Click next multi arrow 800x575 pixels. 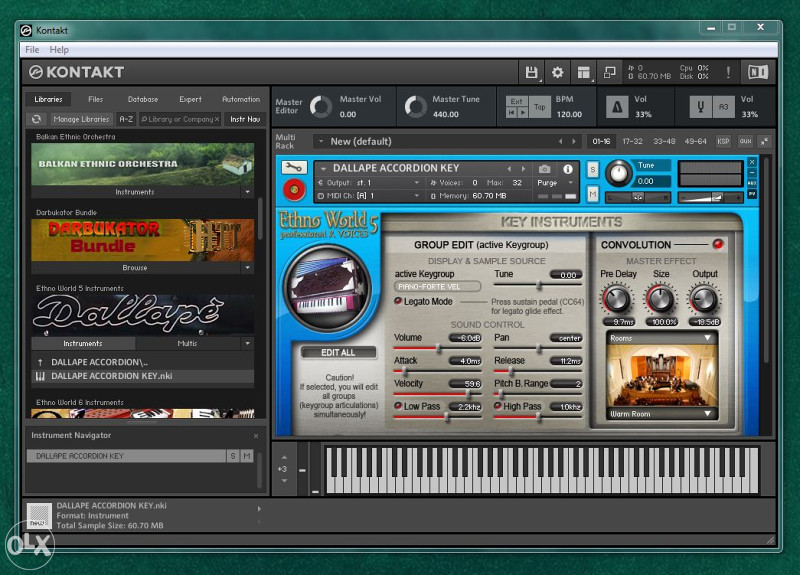pos(574,141)
